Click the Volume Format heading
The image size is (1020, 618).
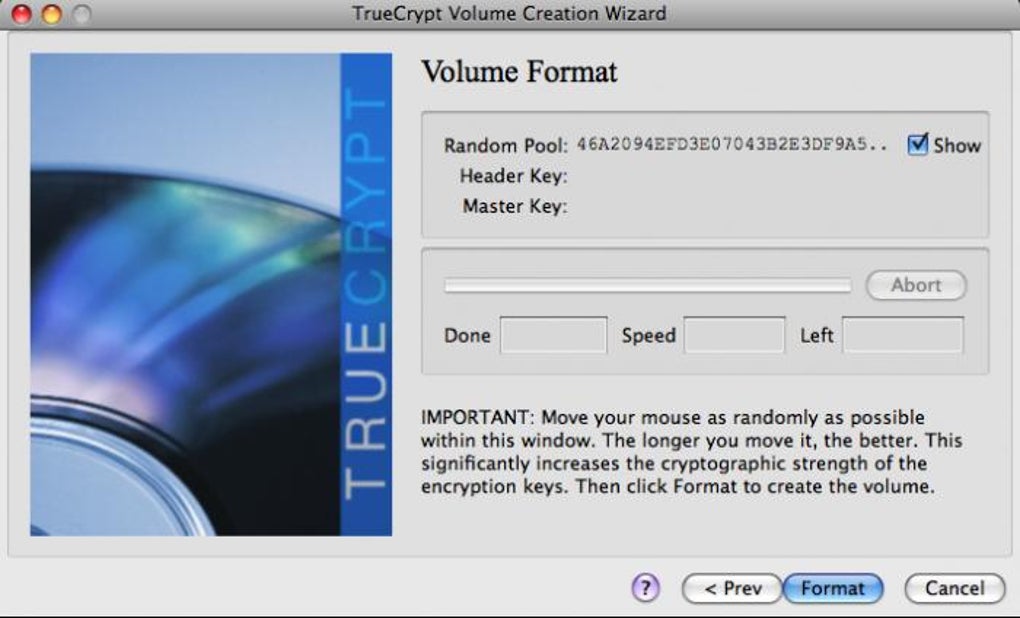click(519, 72)
